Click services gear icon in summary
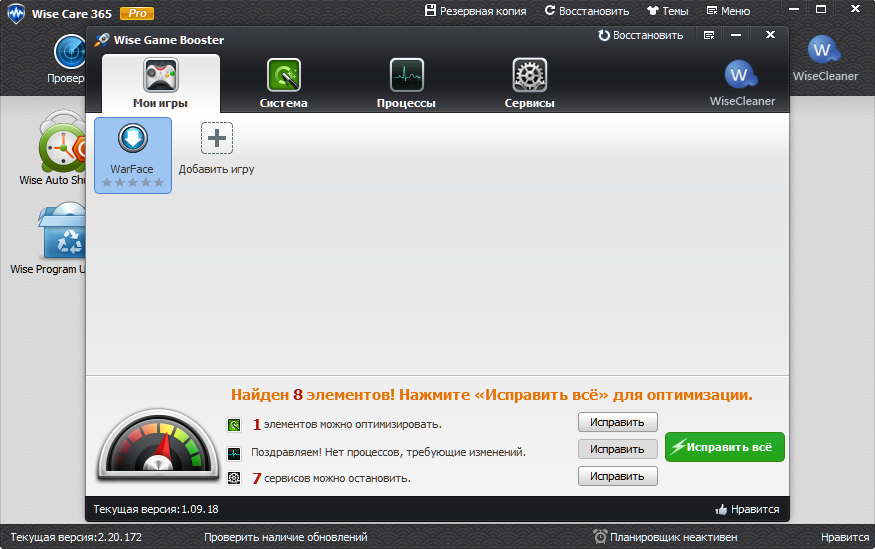 click(234, 478)
